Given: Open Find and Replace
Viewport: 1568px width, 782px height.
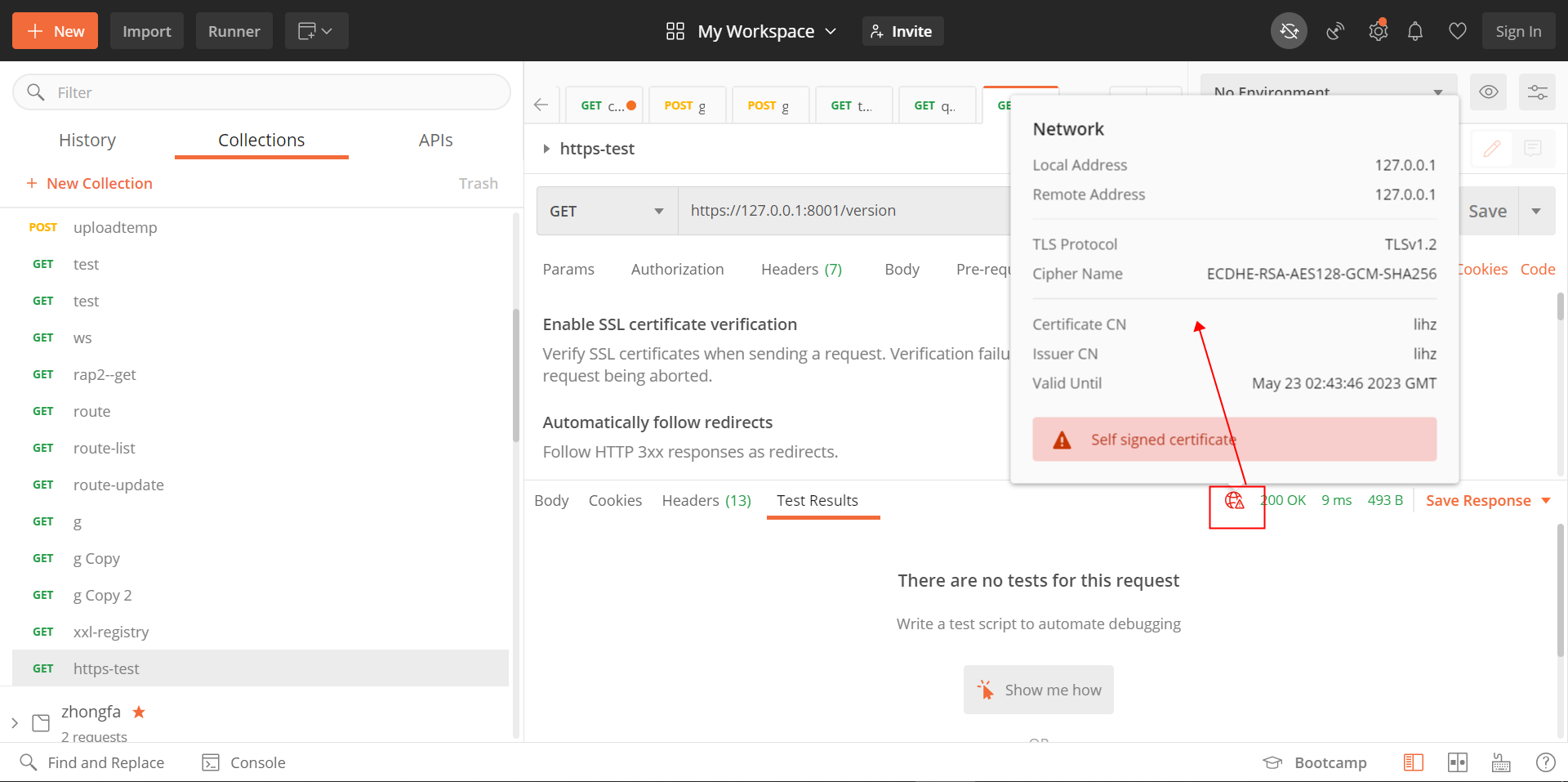Looking at the screenshot, I should click(91, 762).
